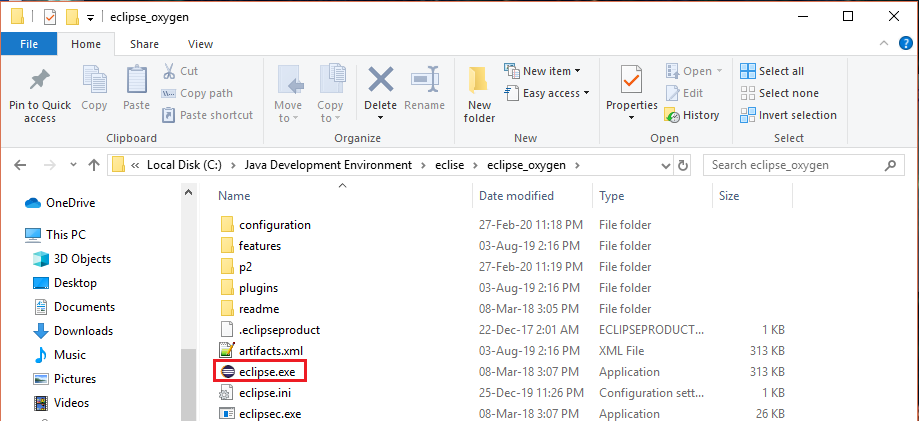Click Select all
Viewport: 919px width, 421px height.
[772, 71]
